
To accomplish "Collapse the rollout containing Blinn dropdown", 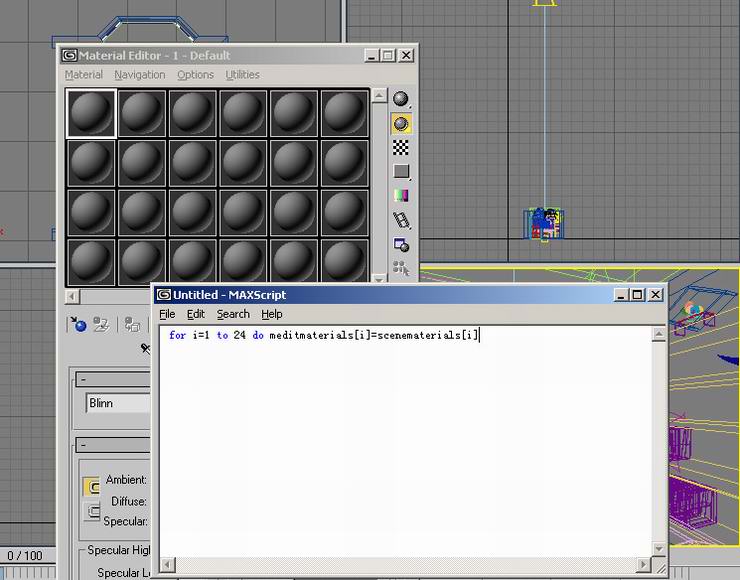I will click(113, 379).
